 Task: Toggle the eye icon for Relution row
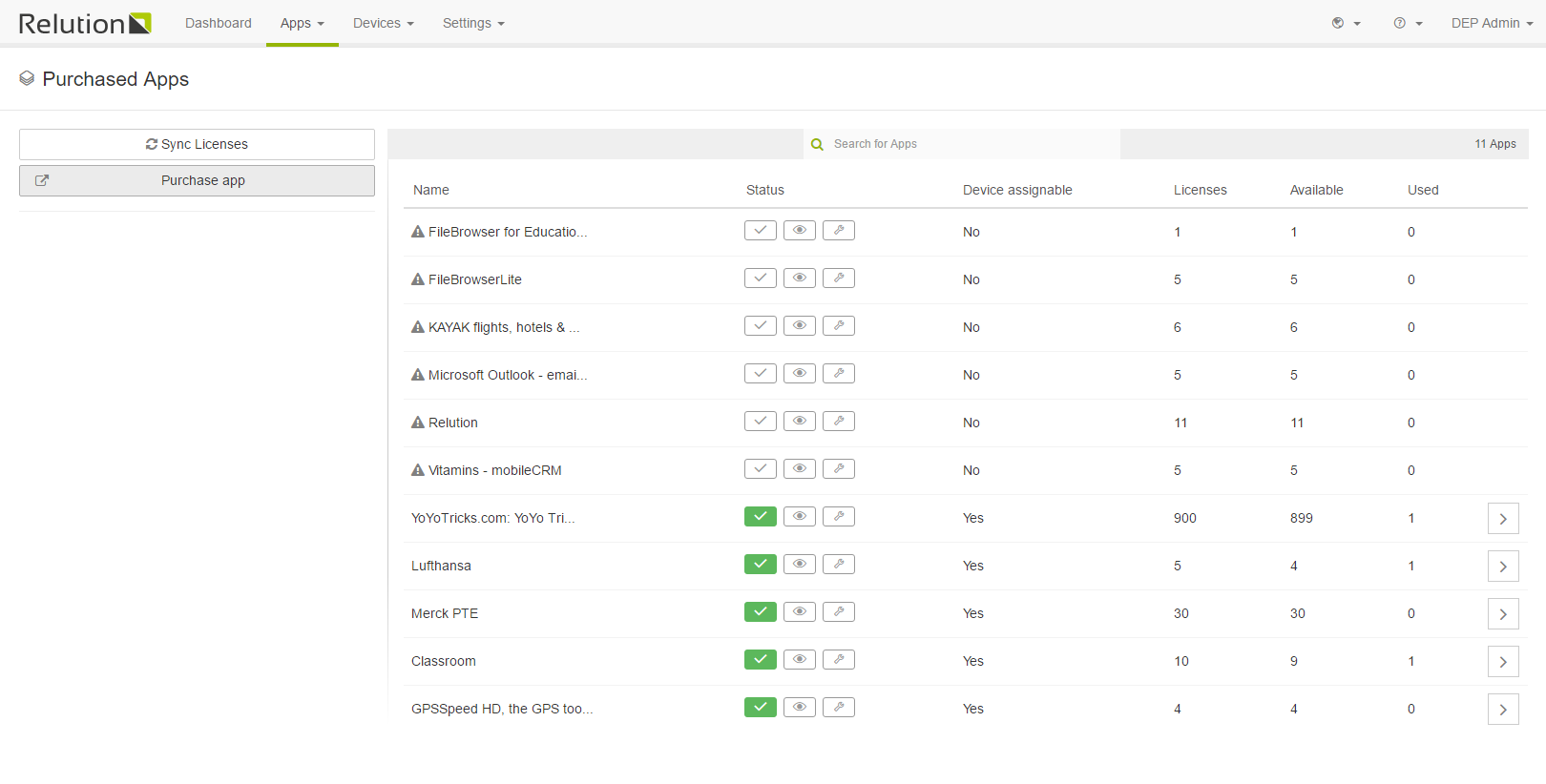[x=800, y=421]
